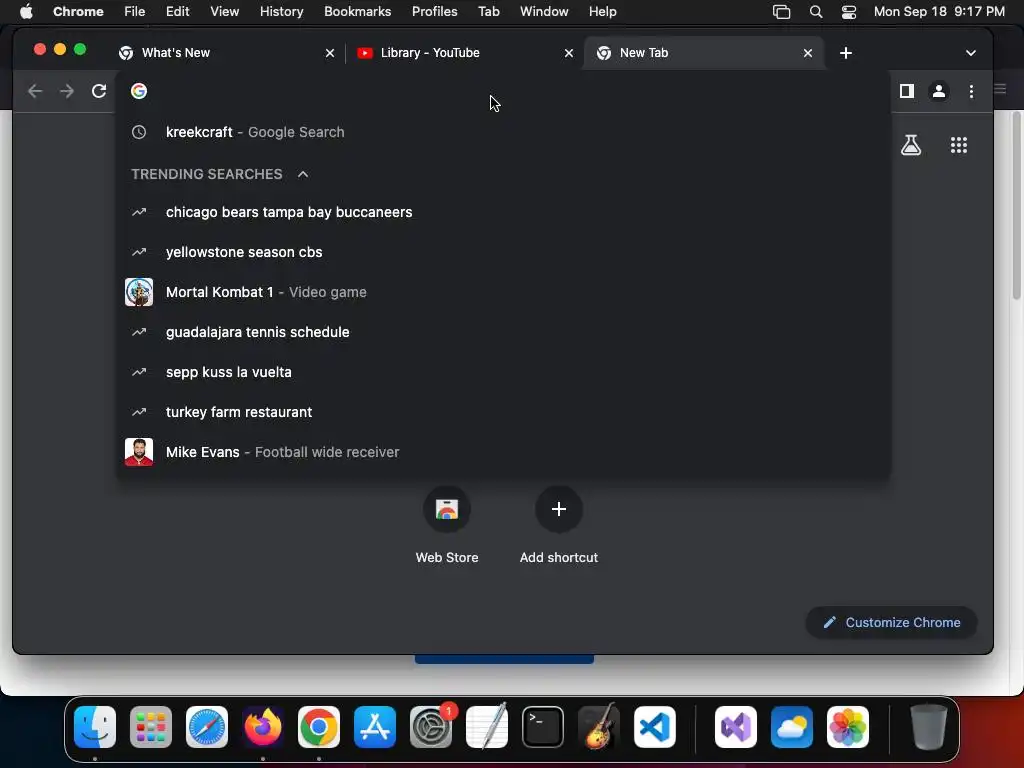This screenshot has height=768, width=1024.
Task: Select yellowstone season cbs suggestion
Action: 504,252
